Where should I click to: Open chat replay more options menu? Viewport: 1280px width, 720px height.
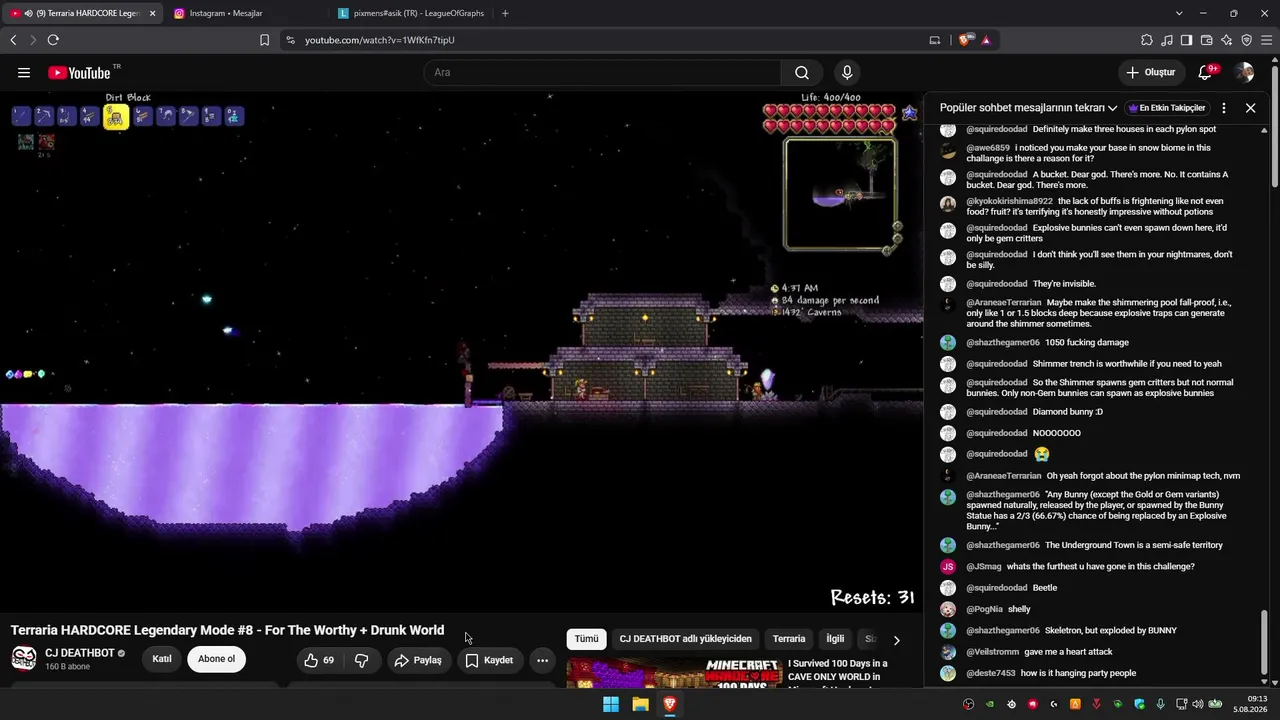1224,108
